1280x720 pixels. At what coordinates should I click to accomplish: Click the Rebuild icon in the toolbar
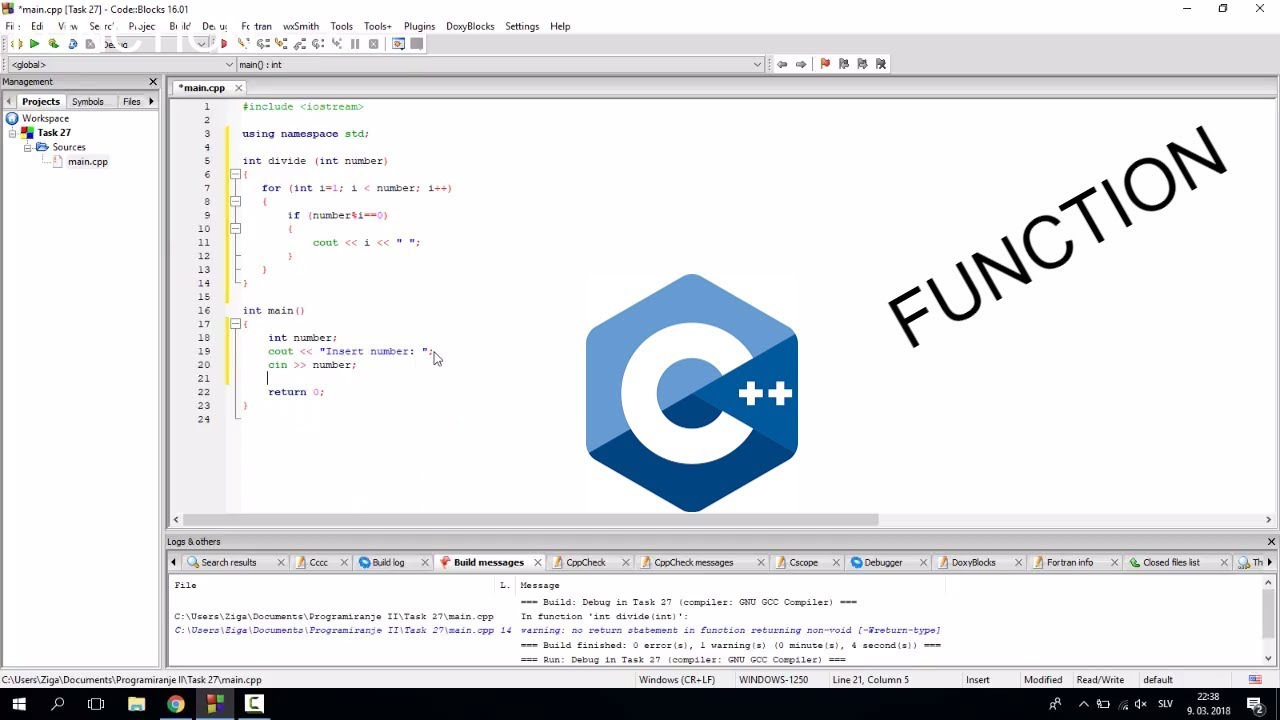pyautogui.click(x=72, y=44)
